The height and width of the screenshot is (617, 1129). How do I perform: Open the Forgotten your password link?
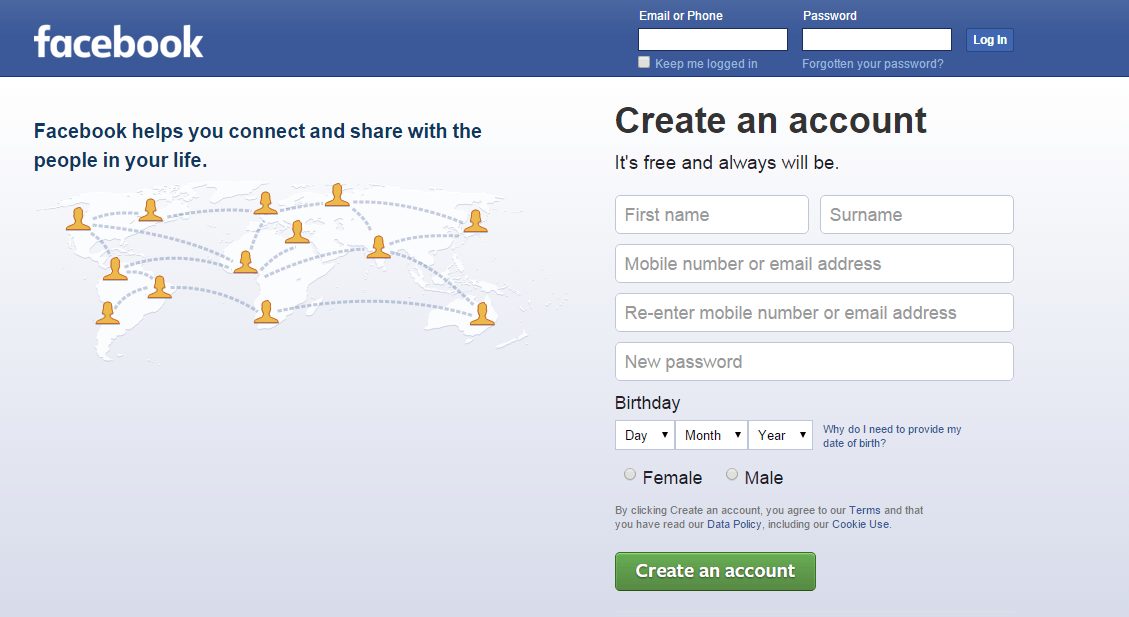(x=873, y=63)
